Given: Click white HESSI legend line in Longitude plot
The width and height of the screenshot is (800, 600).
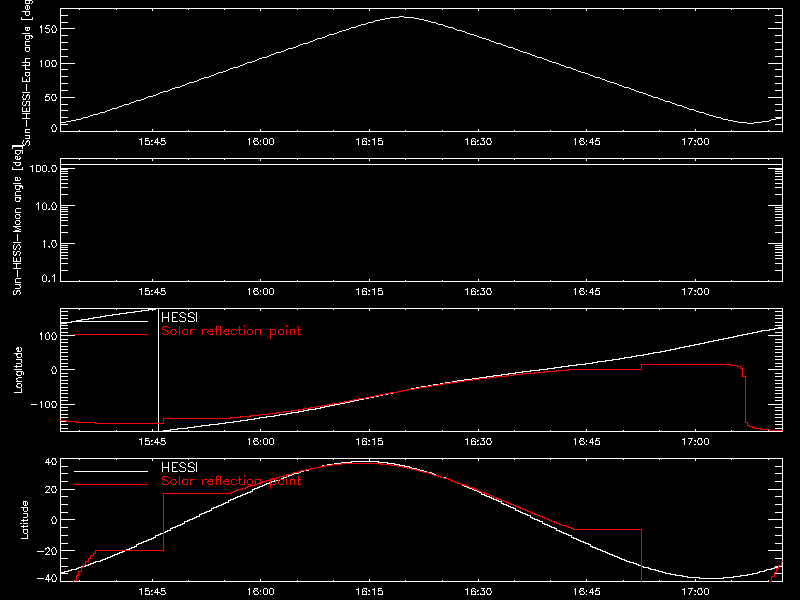Looking at the screenshot, I should (x=111, y=321).
